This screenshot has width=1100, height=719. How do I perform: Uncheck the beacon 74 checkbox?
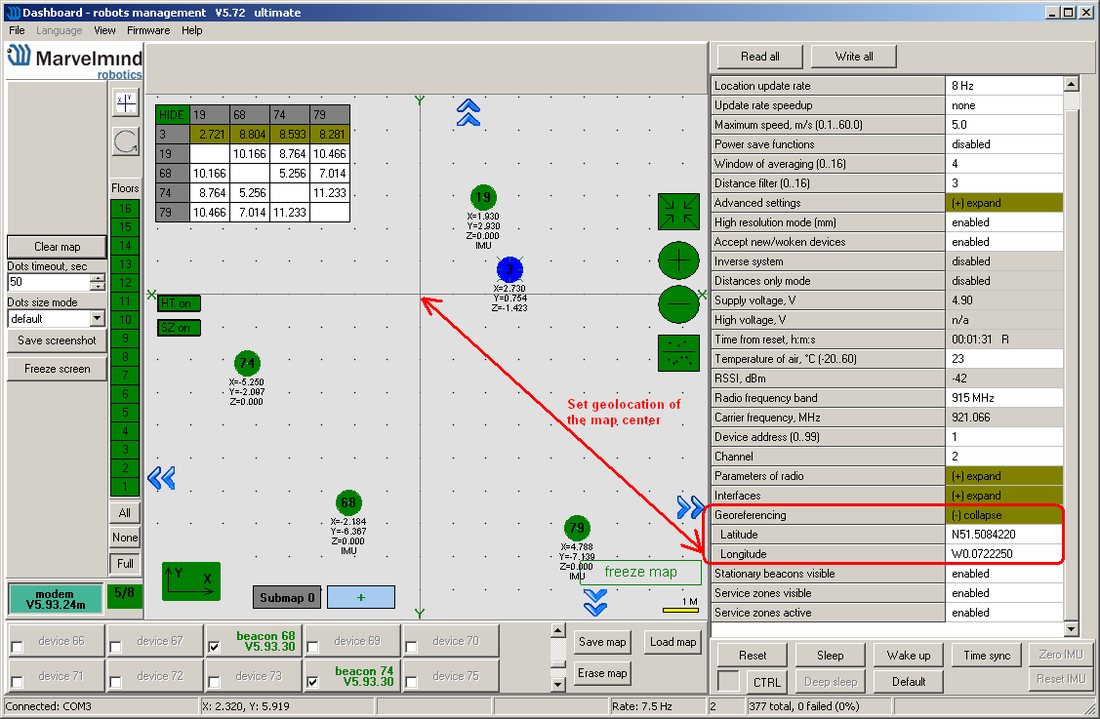313,681
